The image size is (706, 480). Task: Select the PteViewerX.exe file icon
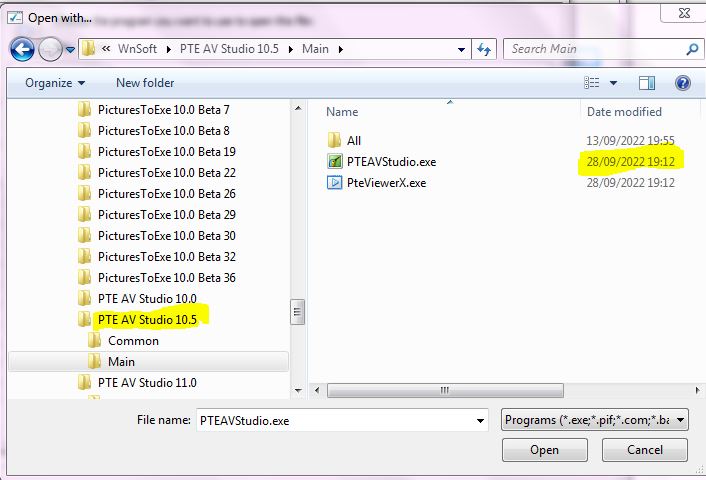point(335,182)
